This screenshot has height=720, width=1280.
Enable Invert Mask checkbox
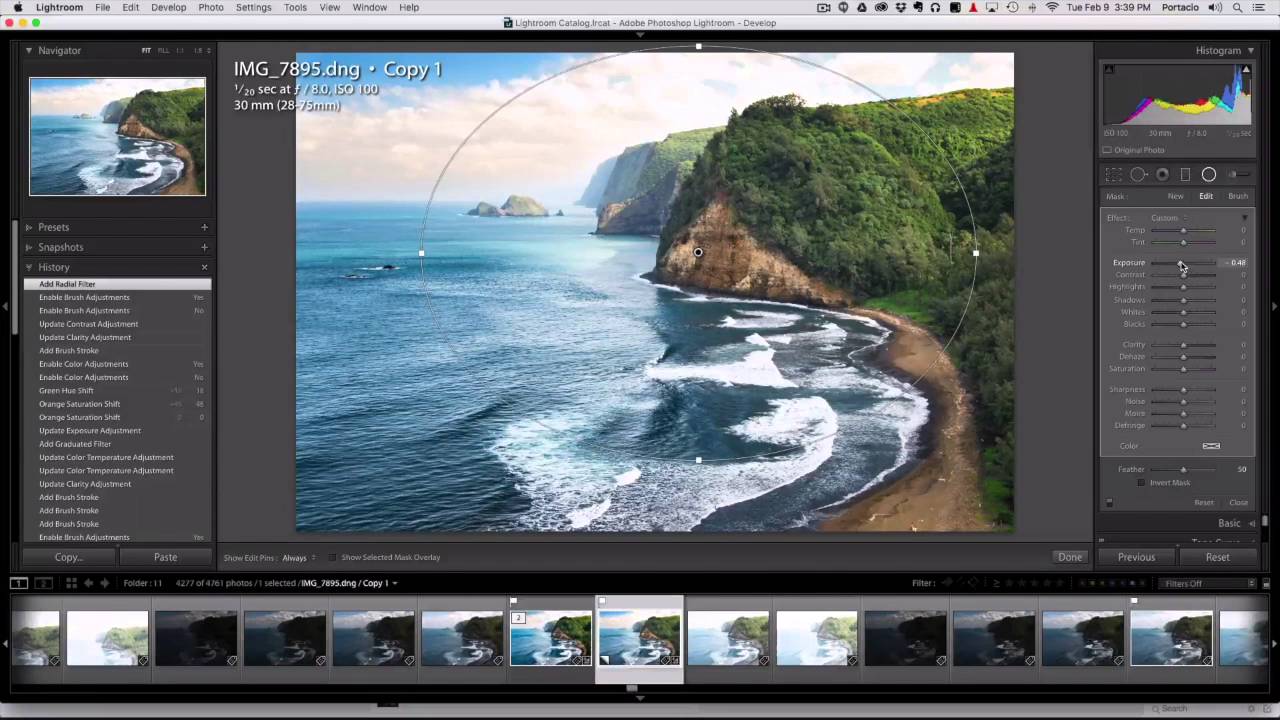click(x=1141, y=483)
